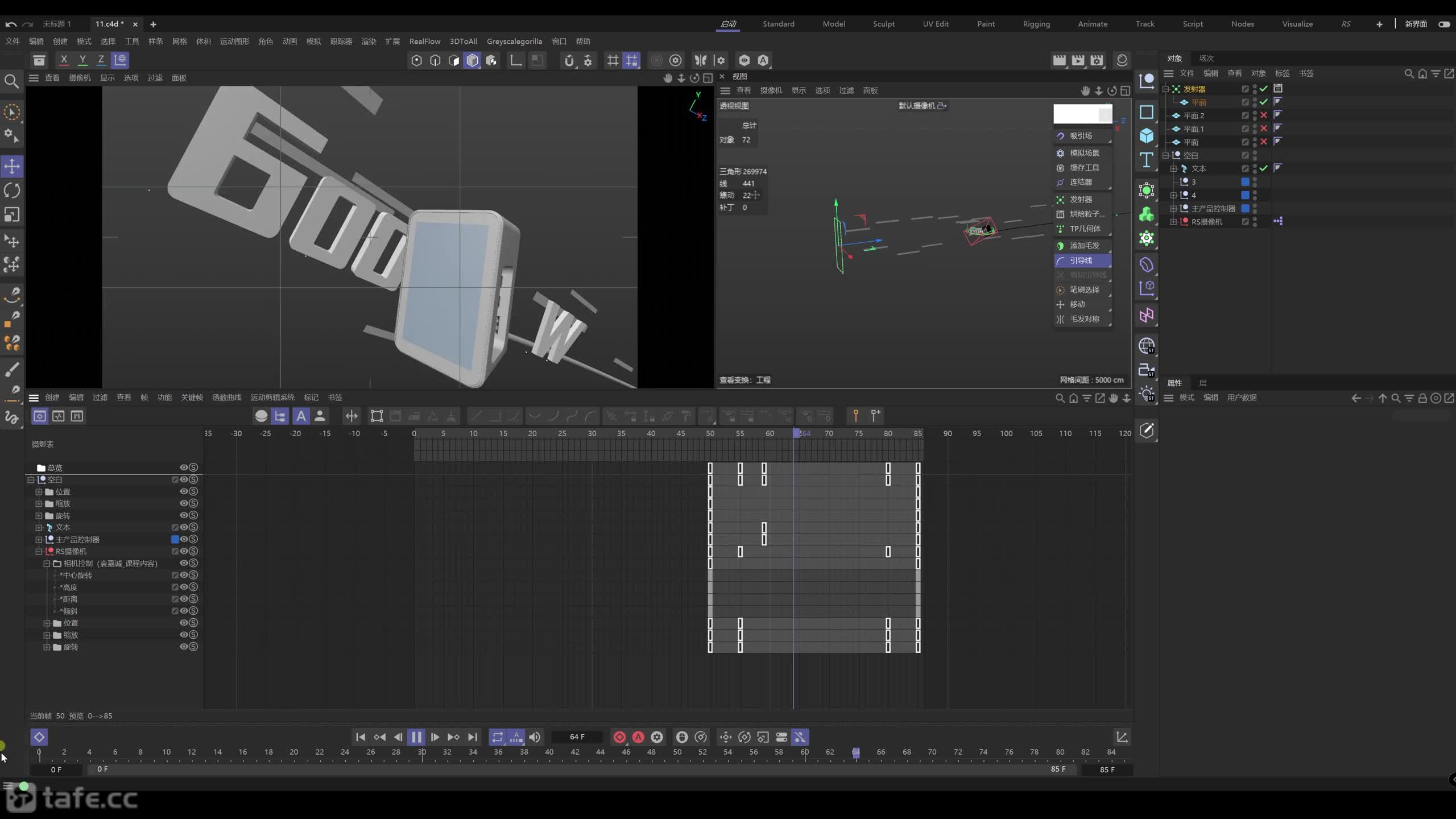Viewport: 1456px width, 819px height.
Task: Switch timeline to dope sheet mode
Action: [39, 416]
